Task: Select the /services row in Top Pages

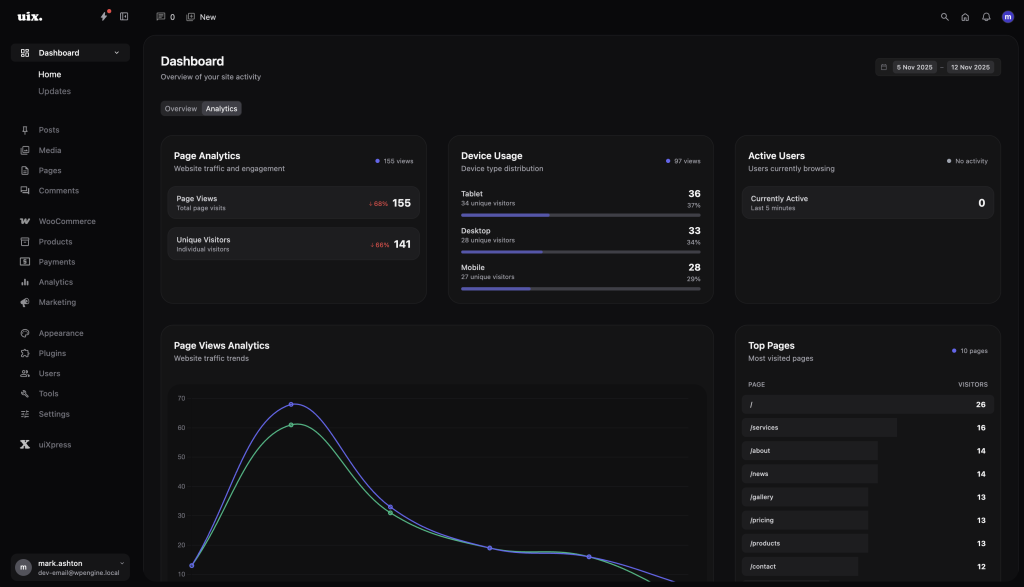Action: [x=819, y=428]
